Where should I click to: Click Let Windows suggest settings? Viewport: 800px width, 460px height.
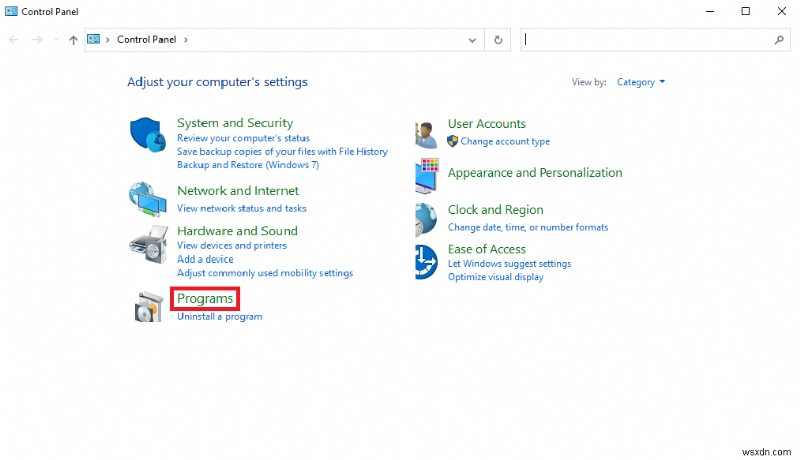point(509,264)
